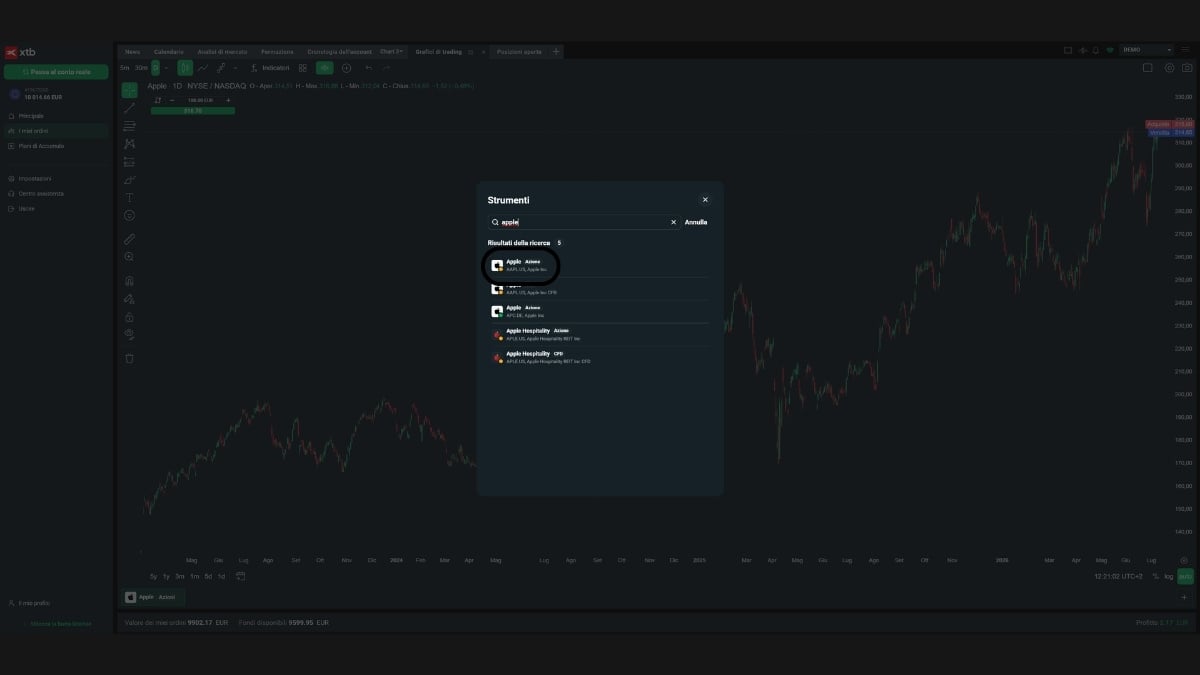
Task: Open Piani di Accumulo in sidebar
Action: [56, 146]
